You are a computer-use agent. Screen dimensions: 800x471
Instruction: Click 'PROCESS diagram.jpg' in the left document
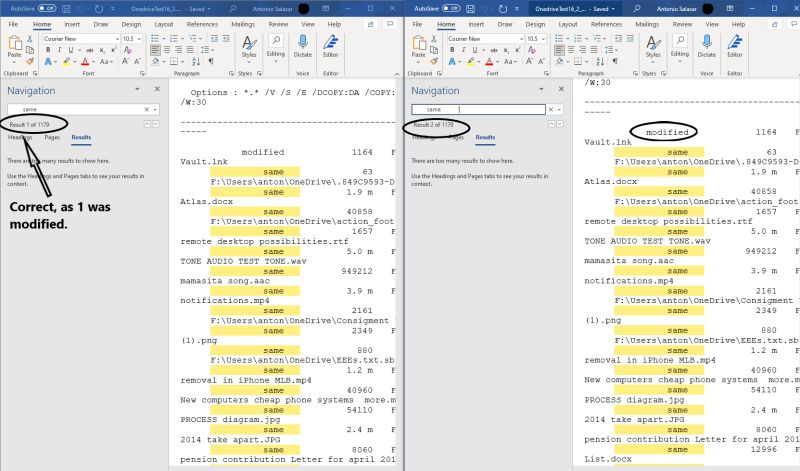point(230,419)
